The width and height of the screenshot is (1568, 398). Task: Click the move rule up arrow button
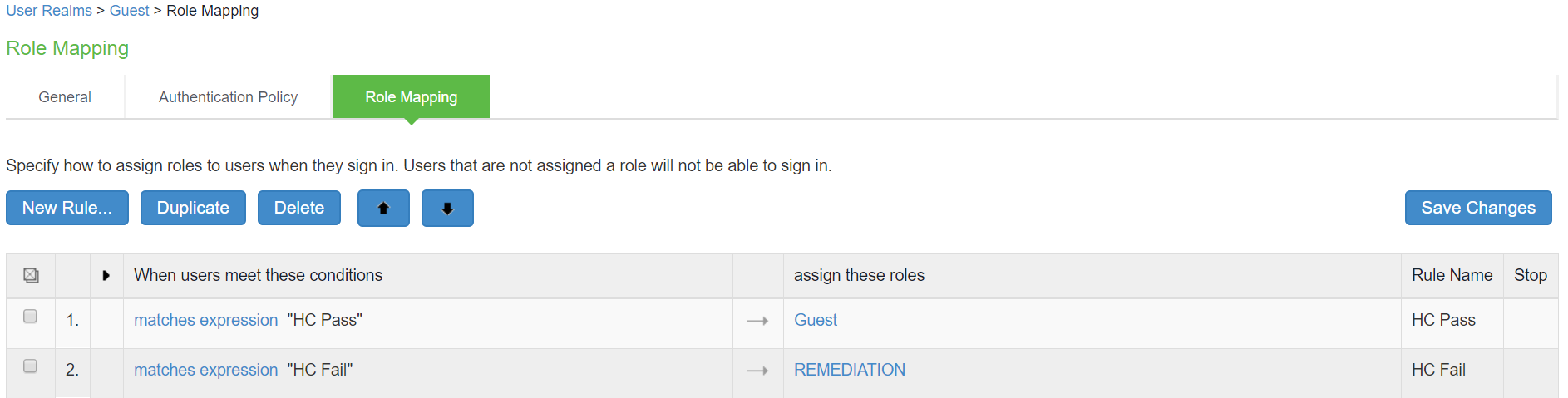[383, 208]
